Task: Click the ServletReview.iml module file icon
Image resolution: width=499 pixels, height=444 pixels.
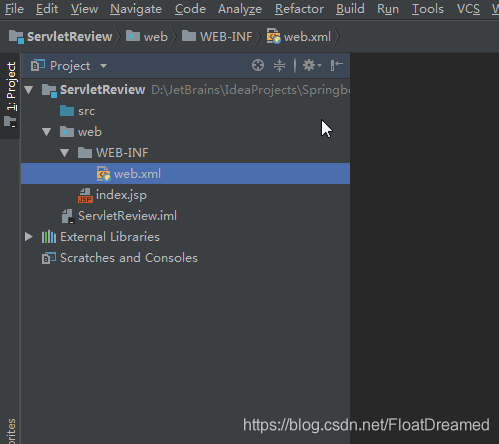Action: click(68, 216)
